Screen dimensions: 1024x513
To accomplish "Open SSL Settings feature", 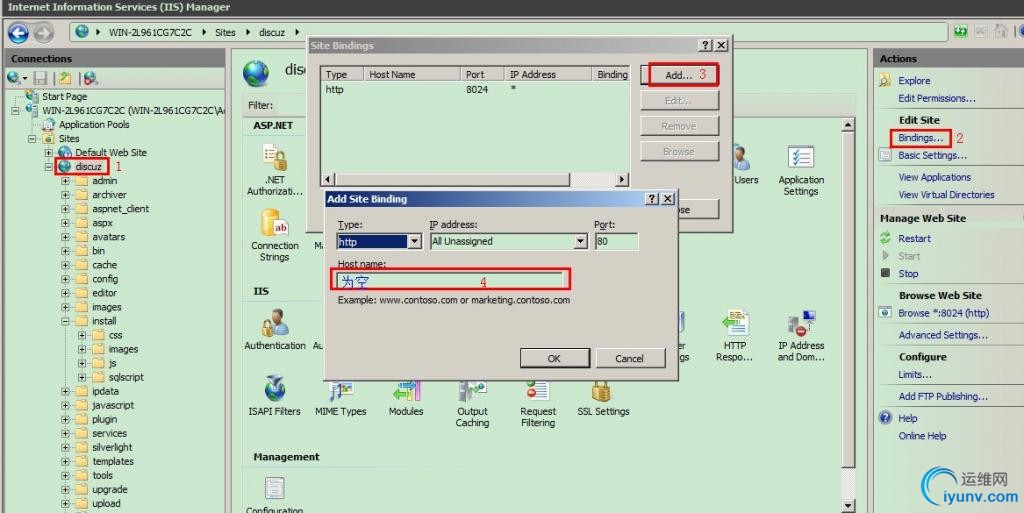I will point(603,398).
